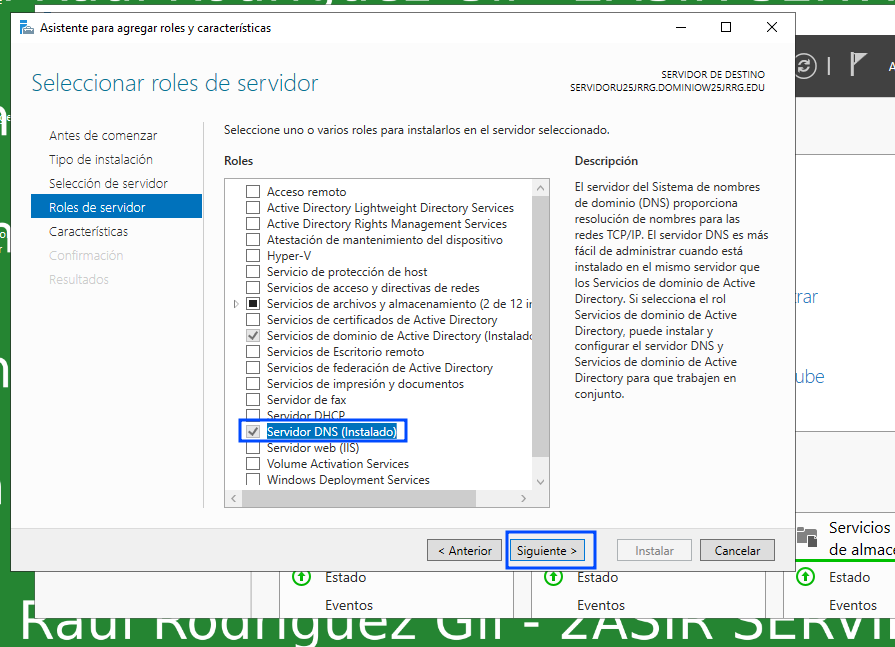
Task: Click the file services tile icon behind the wizard
Action: click(807, 536)
